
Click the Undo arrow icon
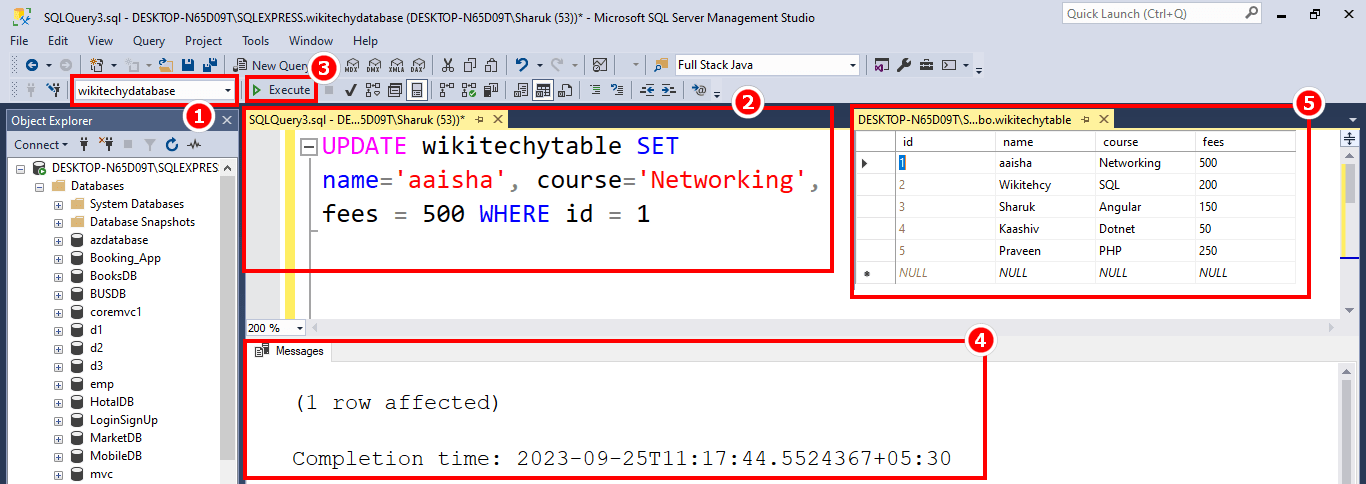tap(521, 65)
